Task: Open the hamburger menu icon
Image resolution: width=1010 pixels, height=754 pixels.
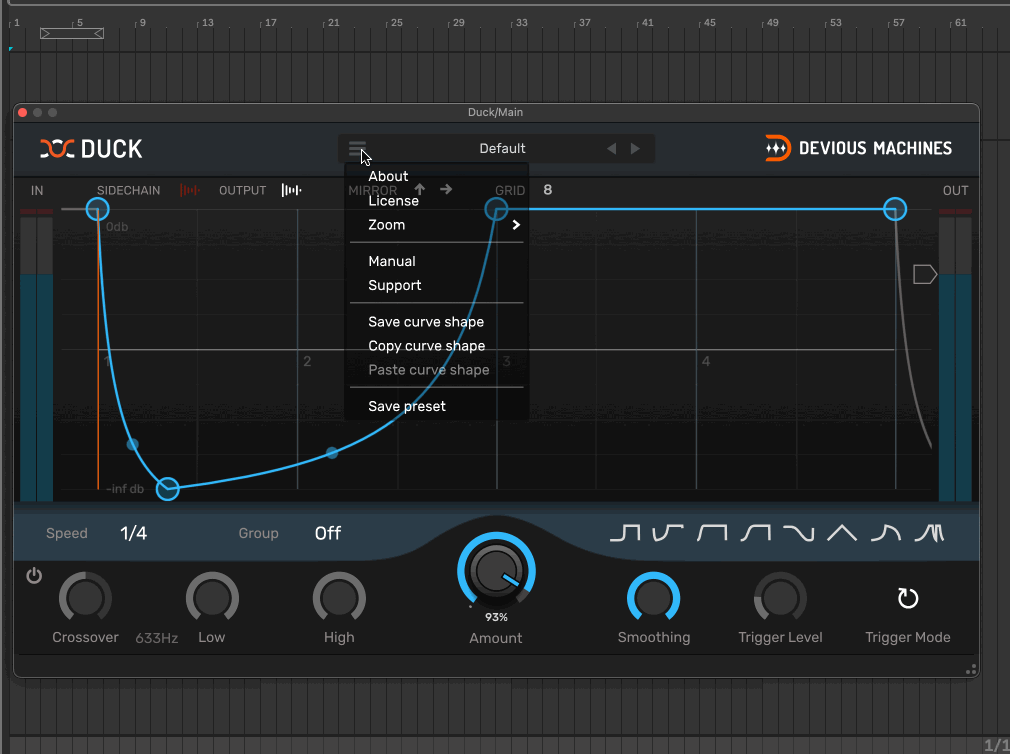Action: click(x=357, y=149)
